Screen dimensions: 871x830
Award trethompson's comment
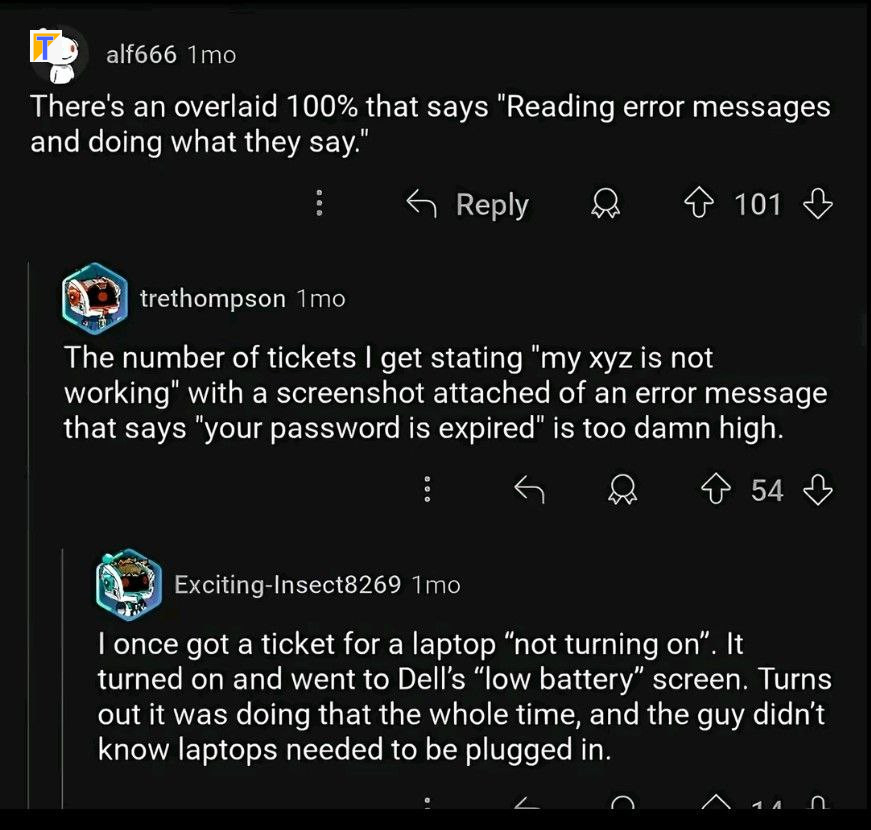(x=622, y=490)
